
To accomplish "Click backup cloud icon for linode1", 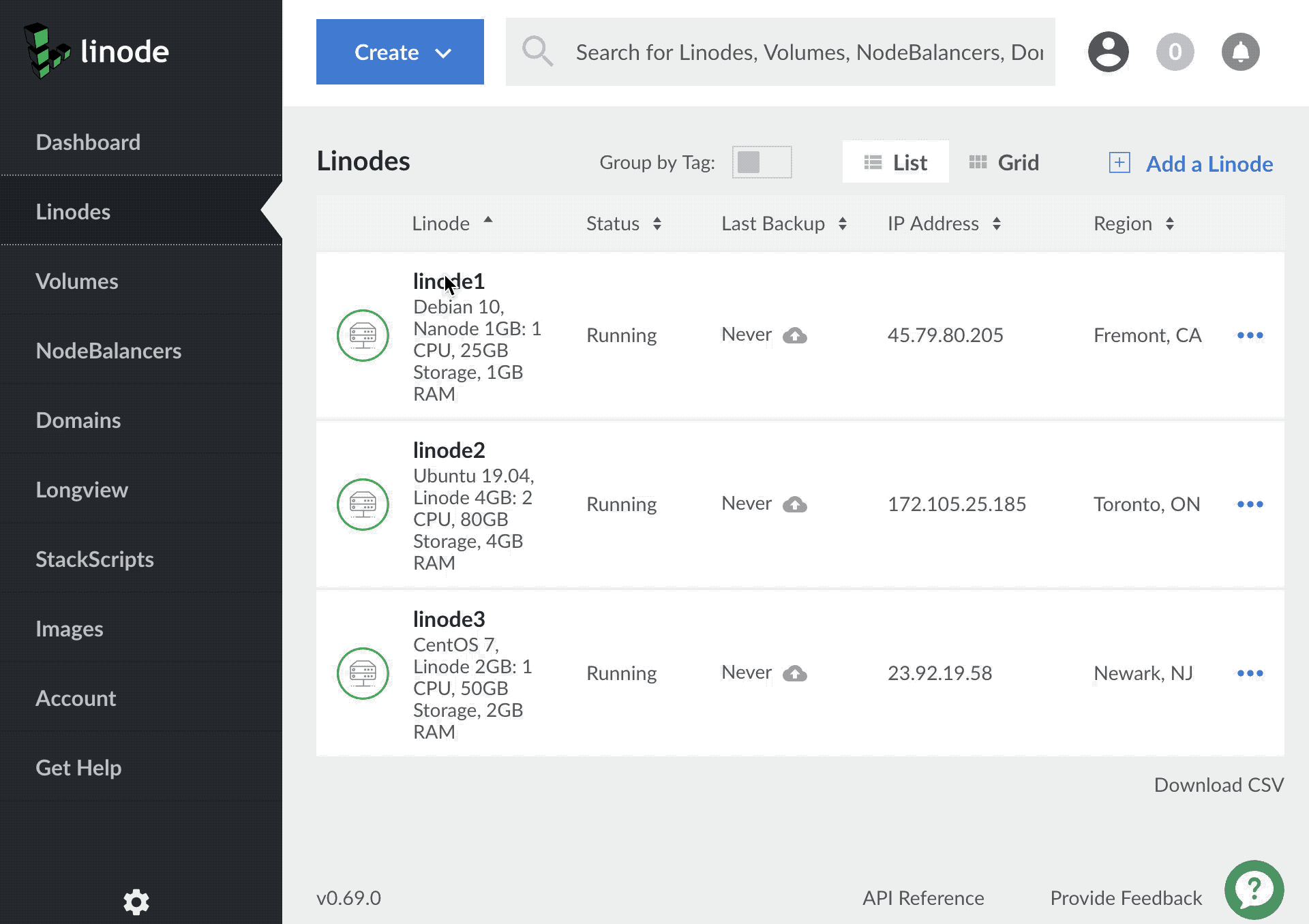I will click(794, 335).
